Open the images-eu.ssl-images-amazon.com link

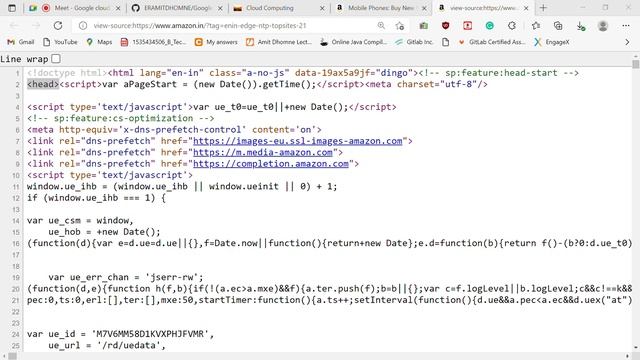[x=298, y=141]
